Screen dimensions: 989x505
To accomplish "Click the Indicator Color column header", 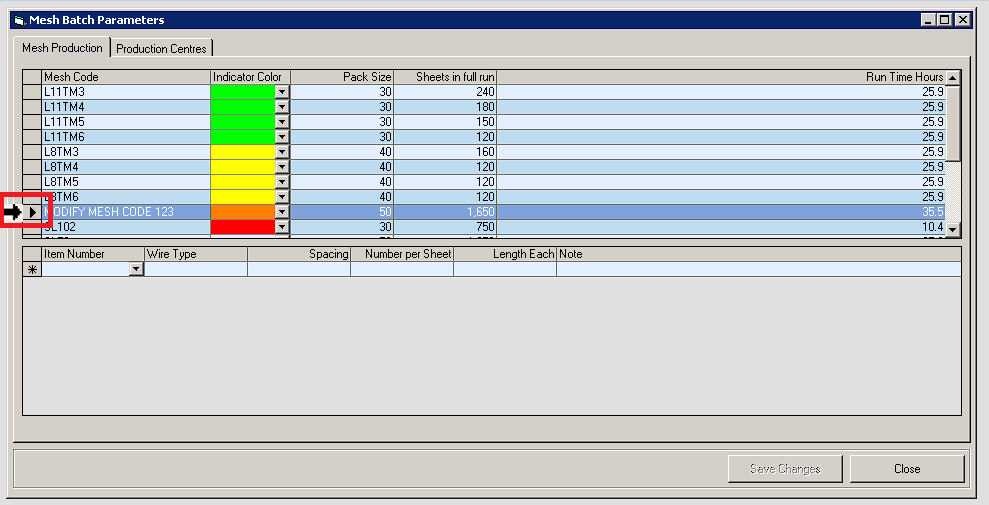I will tap(250, 77).
